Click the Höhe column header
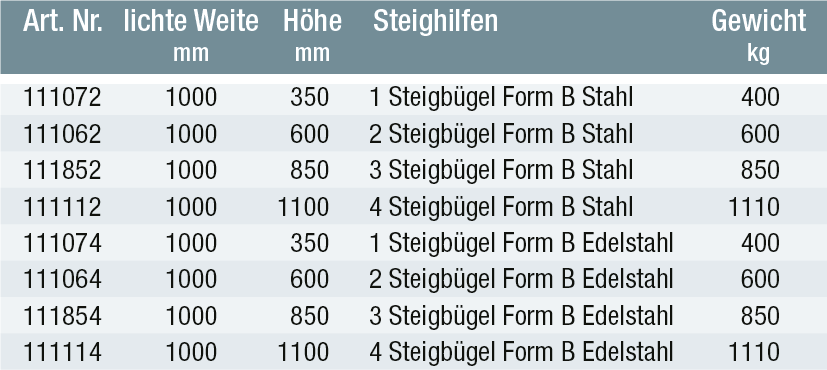 point(312,35)
